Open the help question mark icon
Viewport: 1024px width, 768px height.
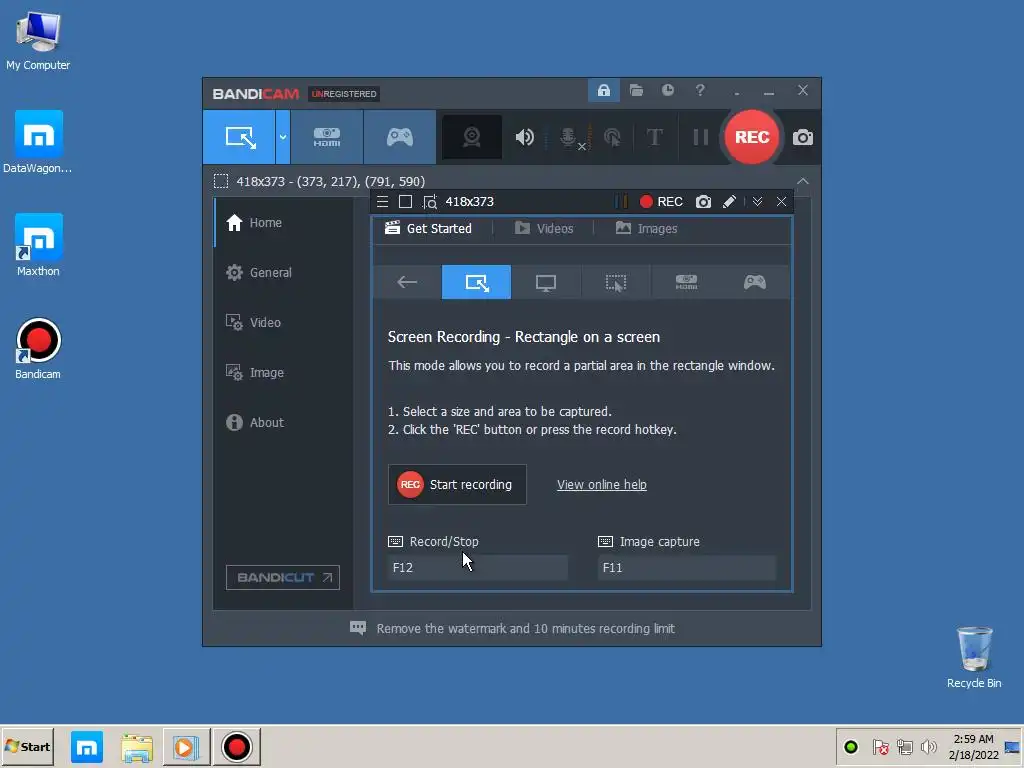(x=700, y=90)
